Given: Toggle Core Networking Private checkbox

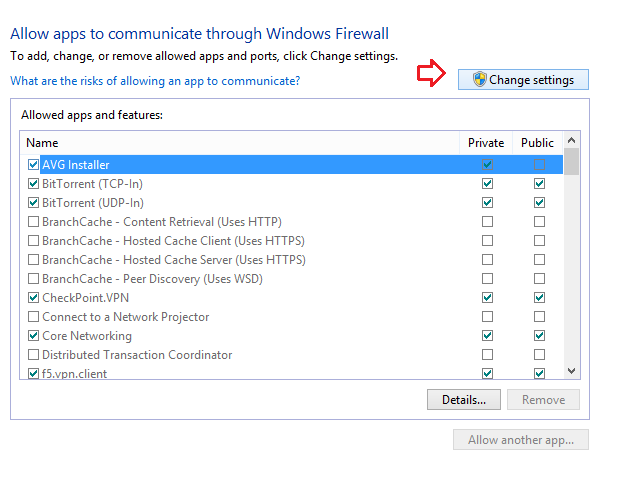Looking at the screenshot, I should (487, 336).
